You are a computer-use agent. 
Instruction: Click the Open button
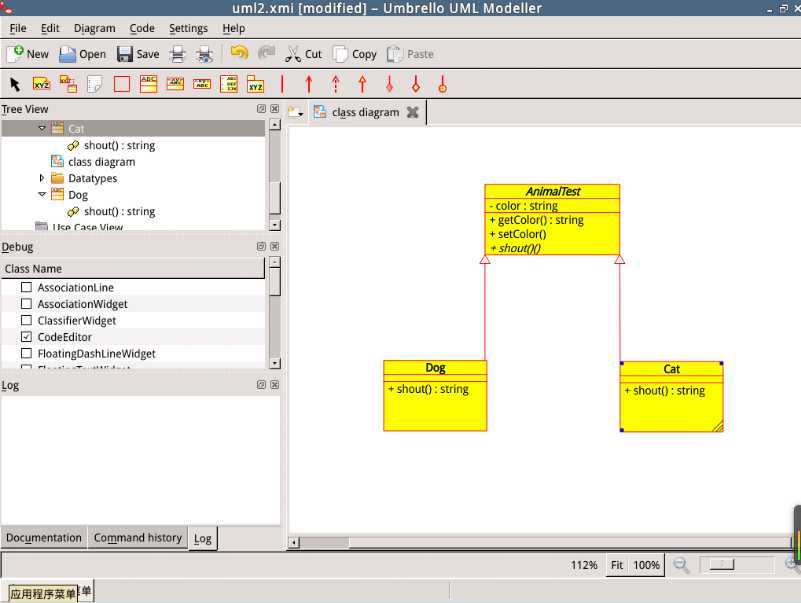83,54
